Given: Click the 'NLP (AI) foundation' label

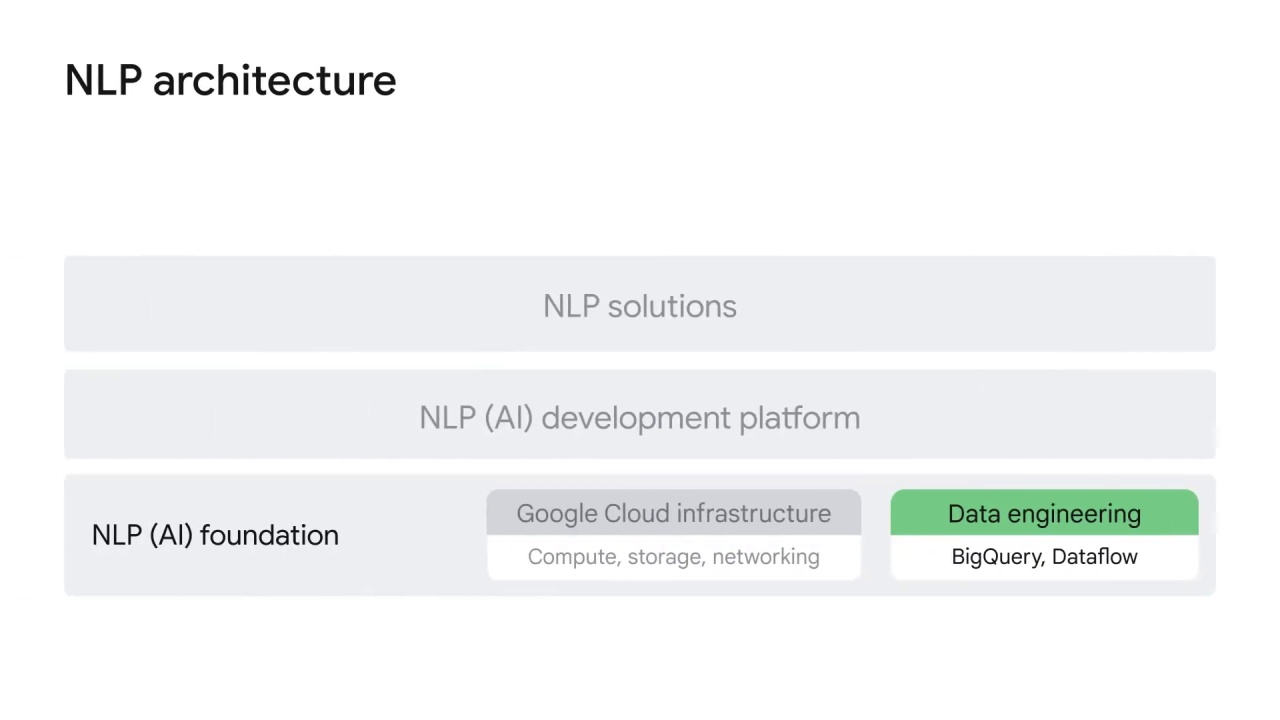Looking at the screenshot, I should [215, 535].
